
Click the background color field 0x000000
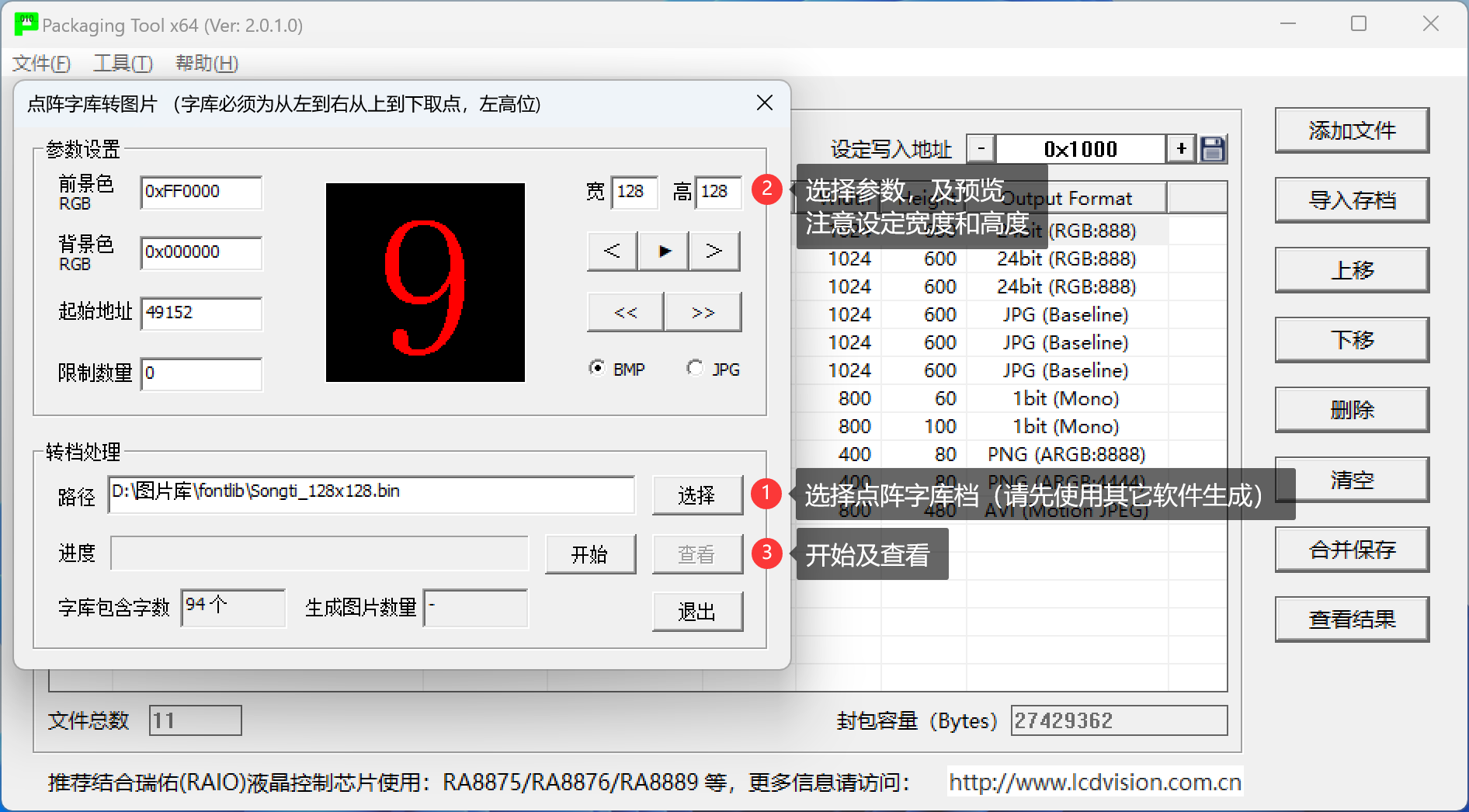(201, 253)
